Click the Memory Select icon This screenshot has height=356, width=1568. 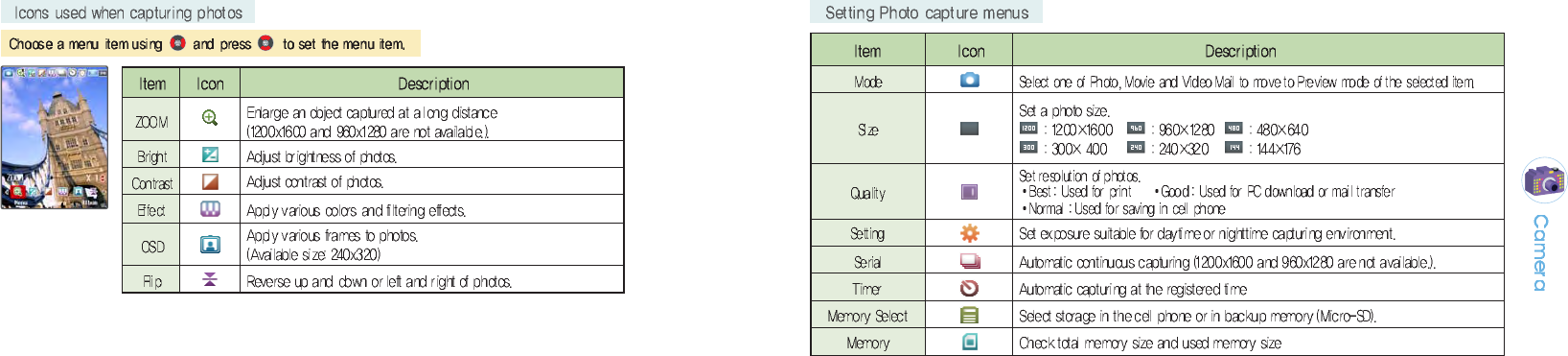(970, 315)
